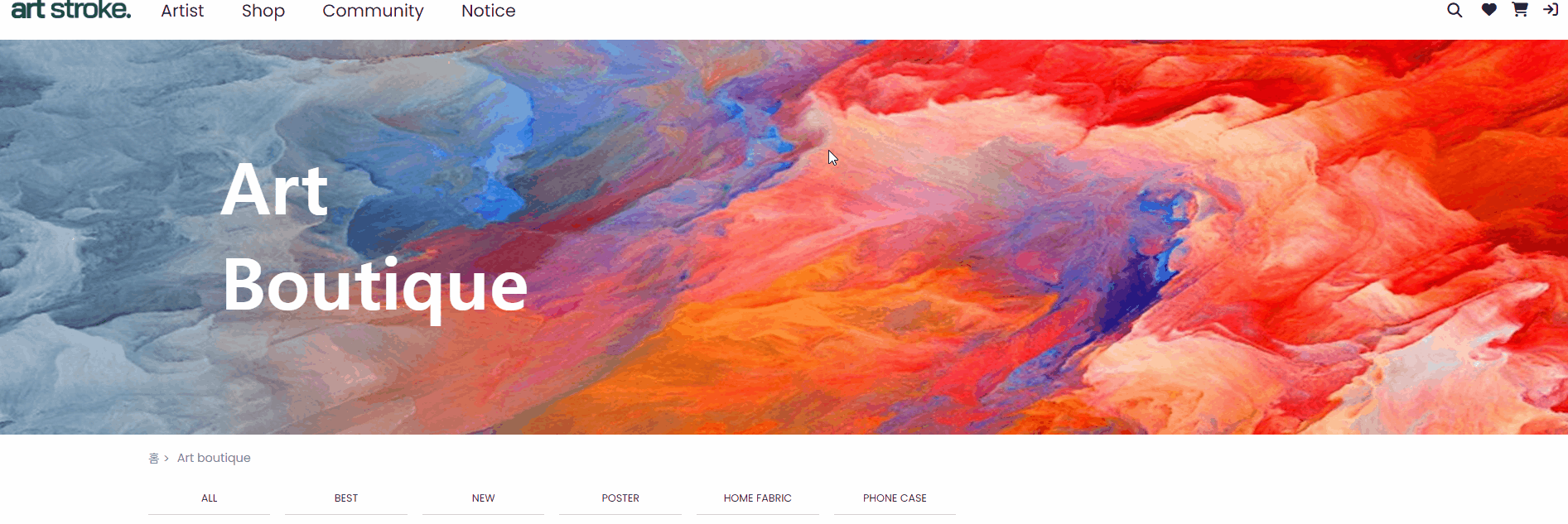Image resolution: width=1568 pixels, height=524 pixels.
Task: Choose the PHONE CASE tab
Action: point(895,498)
